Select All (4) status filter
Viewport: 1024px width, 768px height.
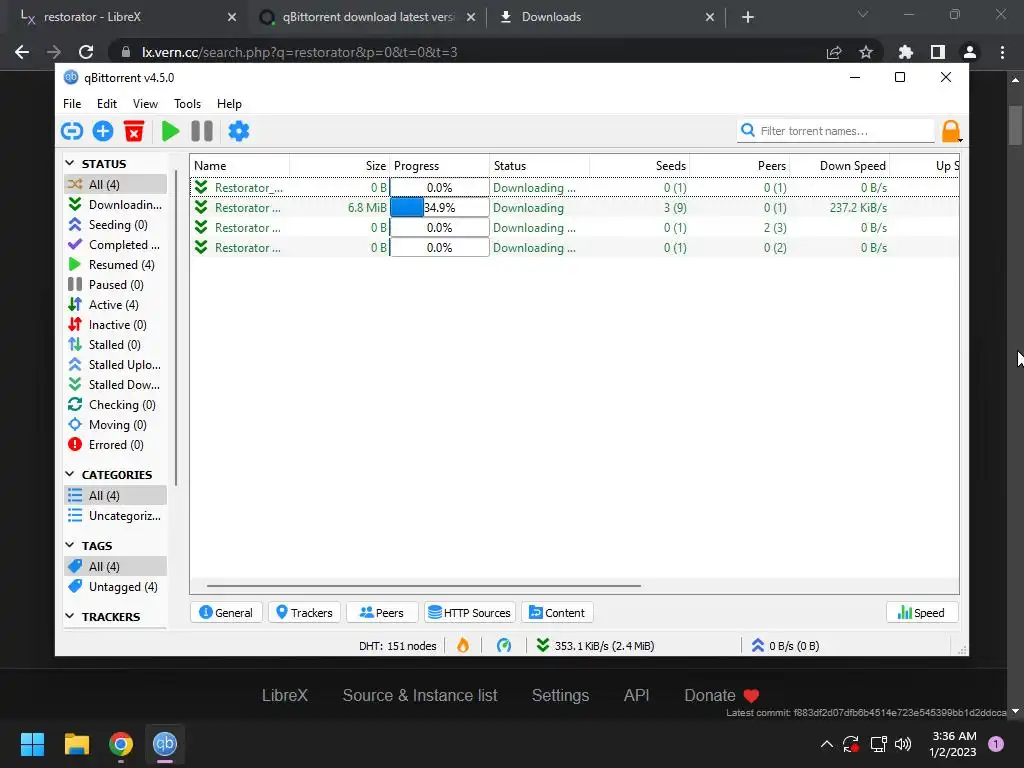[116, 184]
